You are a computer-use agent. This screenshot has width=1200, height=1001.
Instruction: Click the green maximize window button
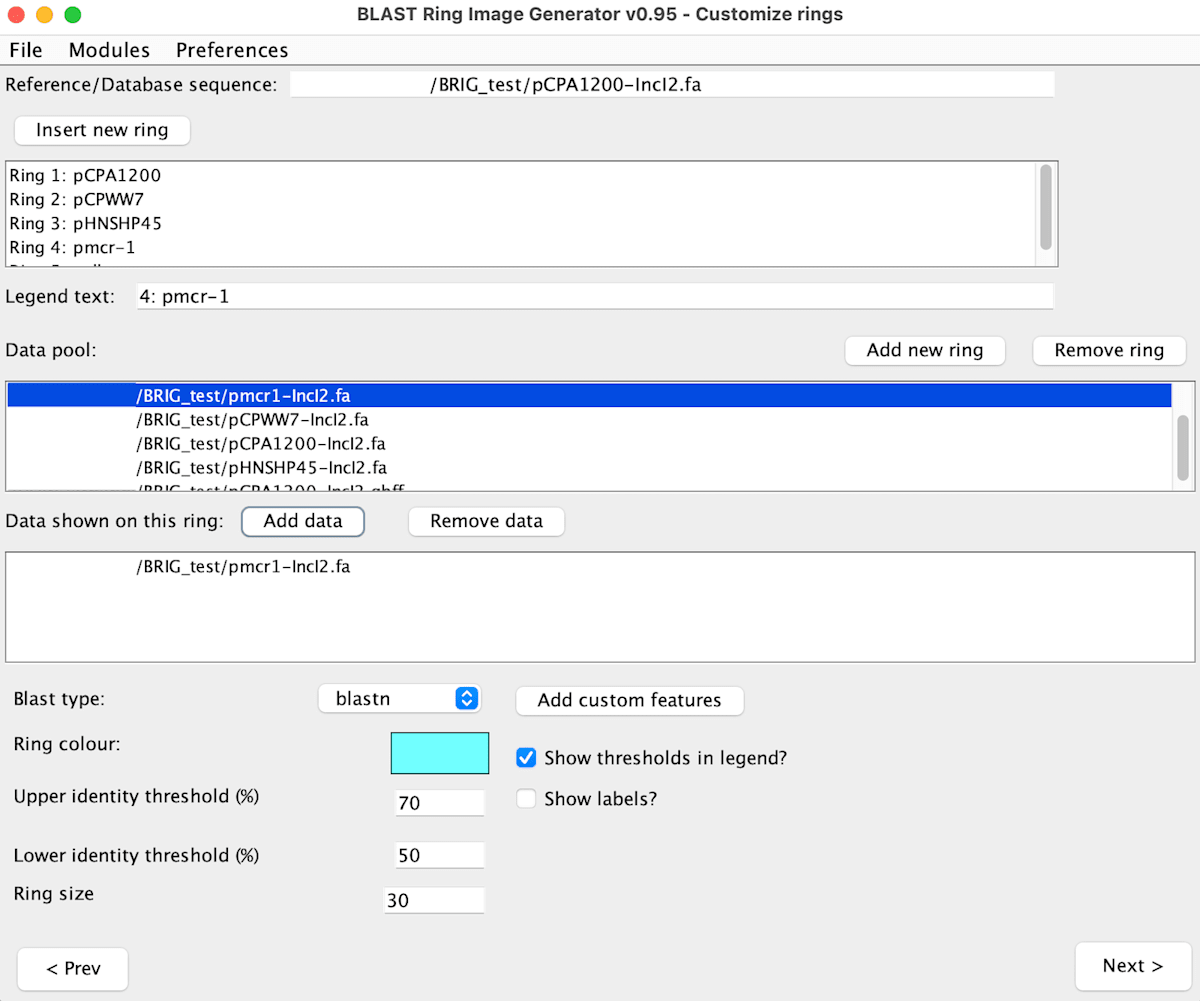[72, 15]
